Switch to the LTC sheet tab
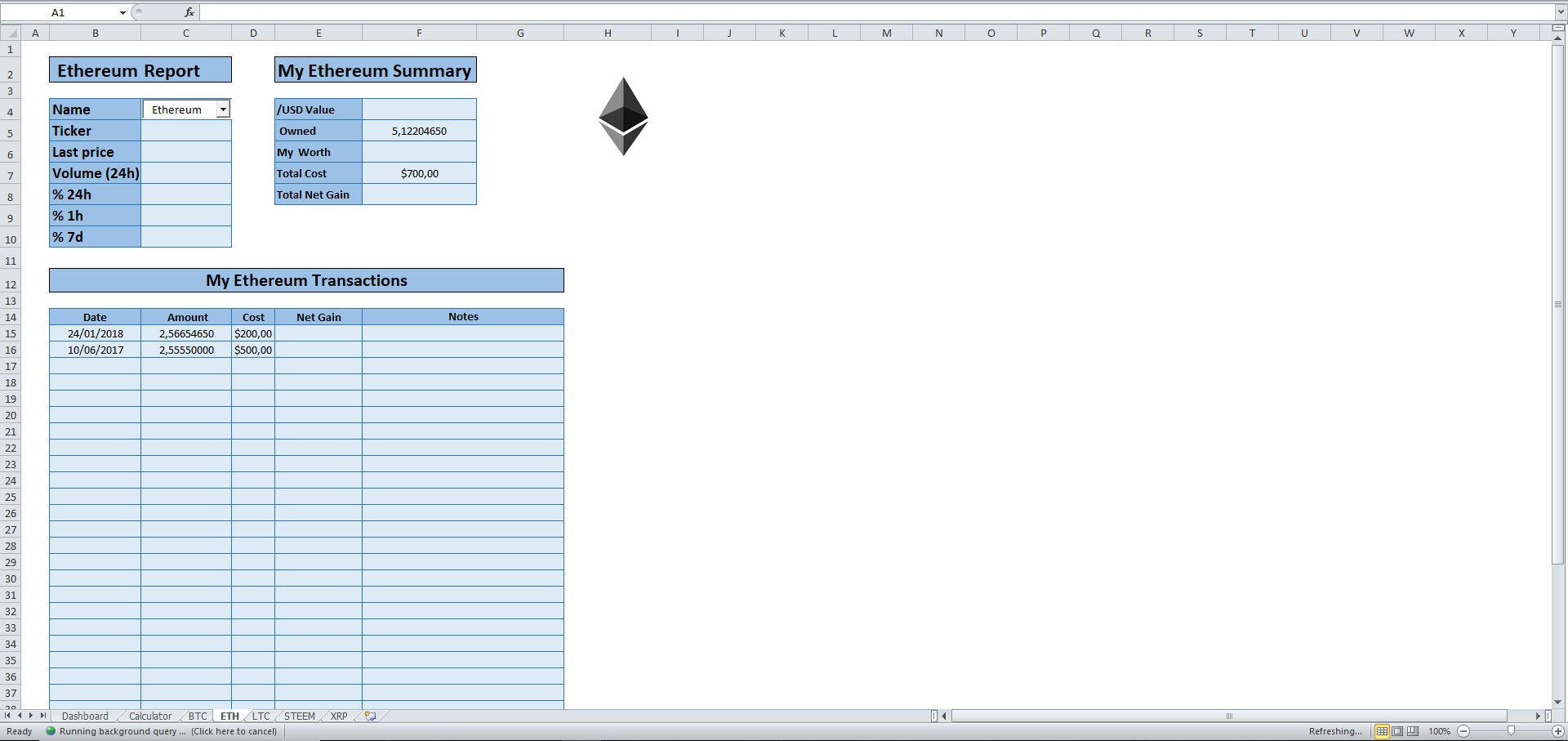 [x=261, y=716]
